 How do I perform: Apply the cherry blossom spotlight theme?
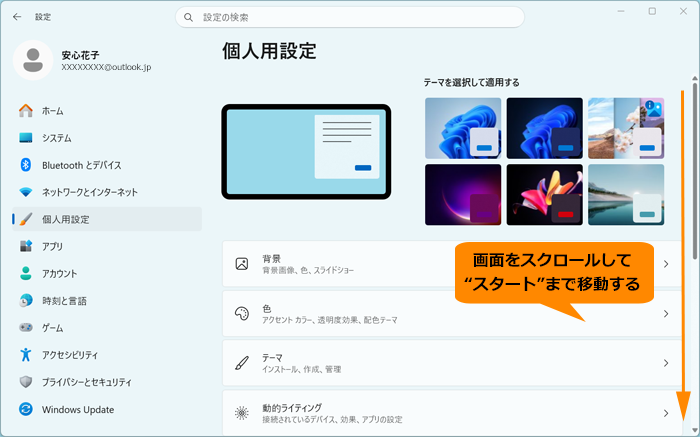click(626, 128)
